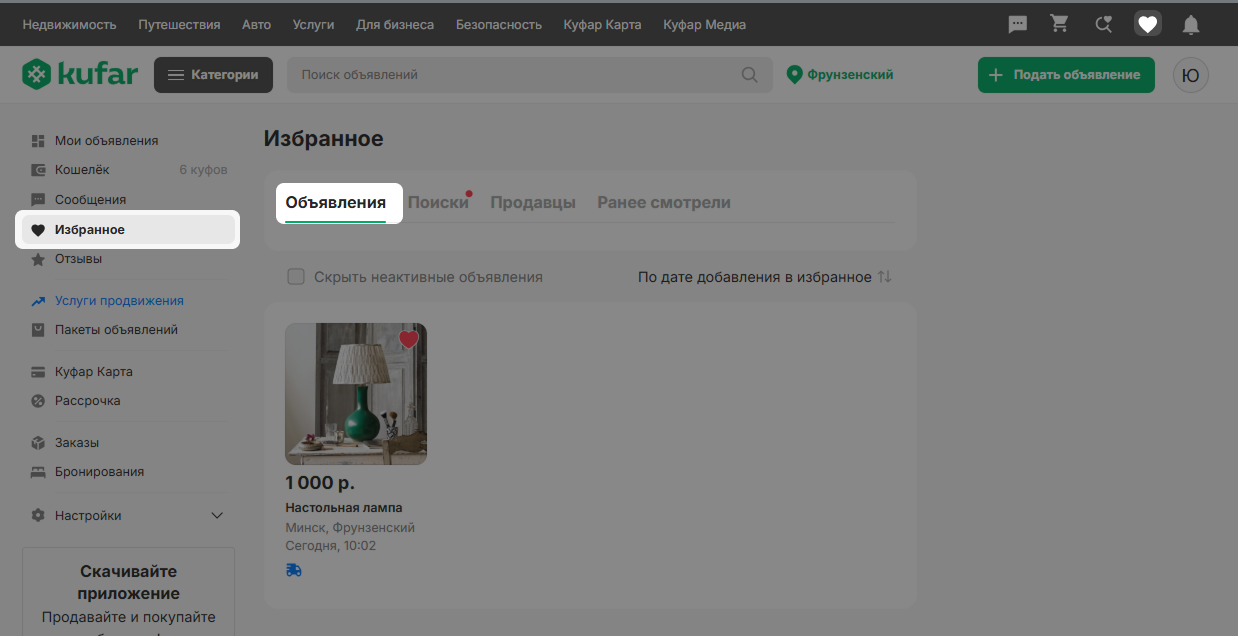Open Пакеты объявлений in sidebar

tap(116, 330)
